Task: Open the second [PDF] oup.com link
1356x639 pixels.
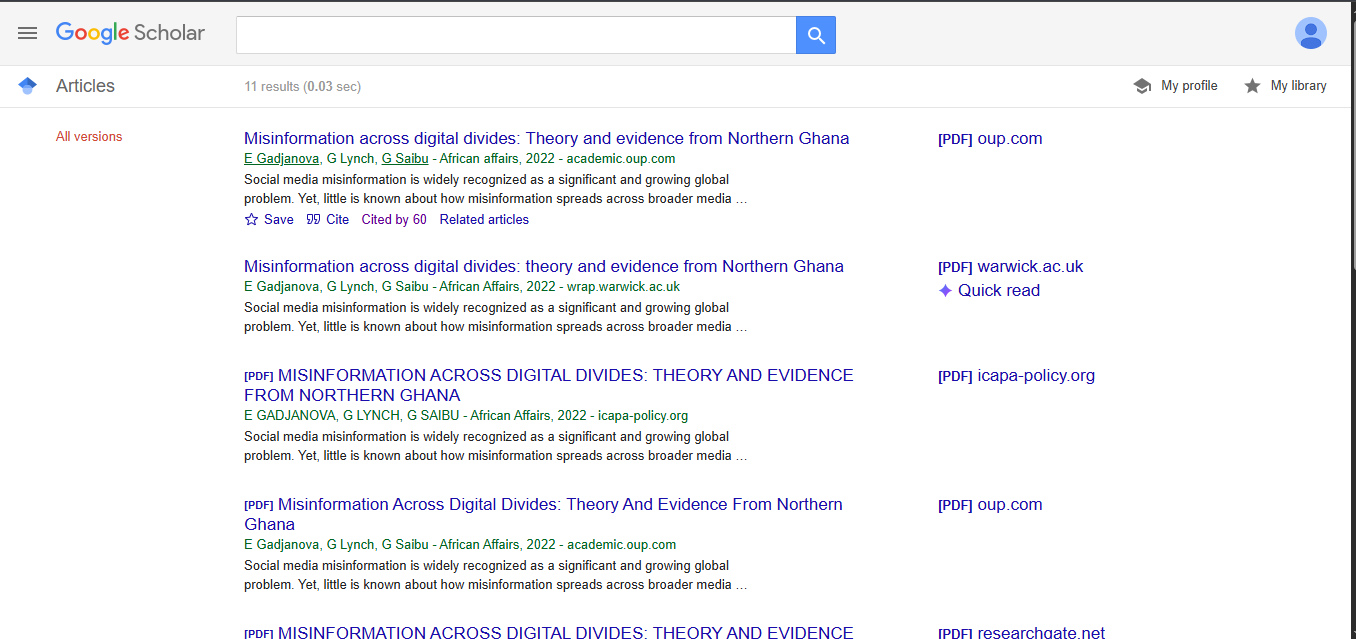Action: 990,505
